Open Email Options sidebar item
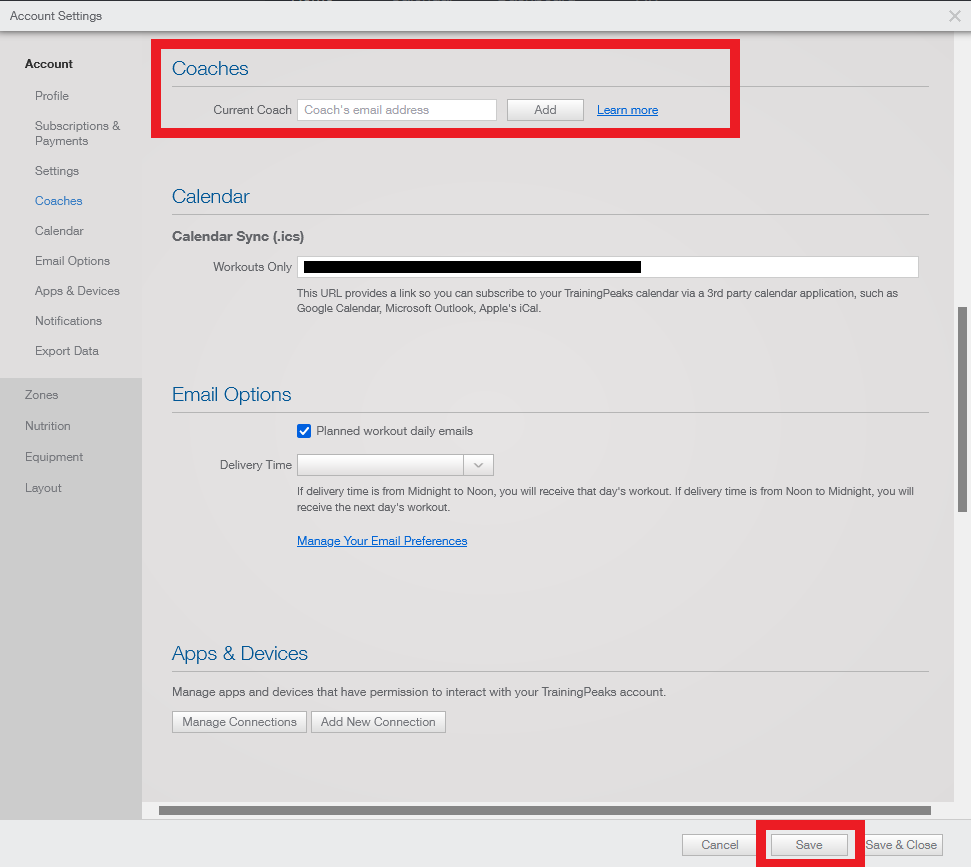 pos(72,261)
